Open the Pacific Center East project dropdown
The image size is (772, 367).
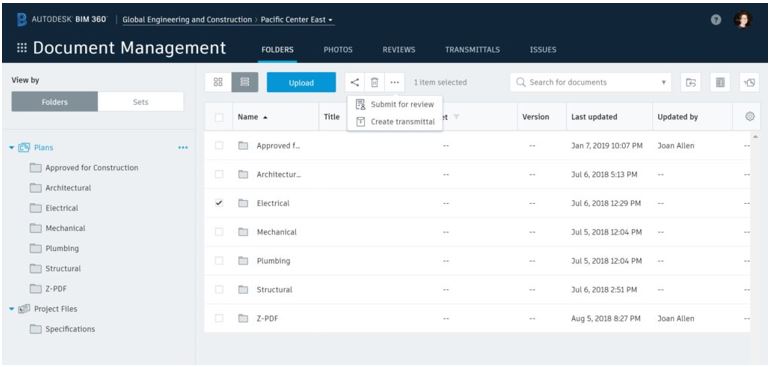coord(297,20)
